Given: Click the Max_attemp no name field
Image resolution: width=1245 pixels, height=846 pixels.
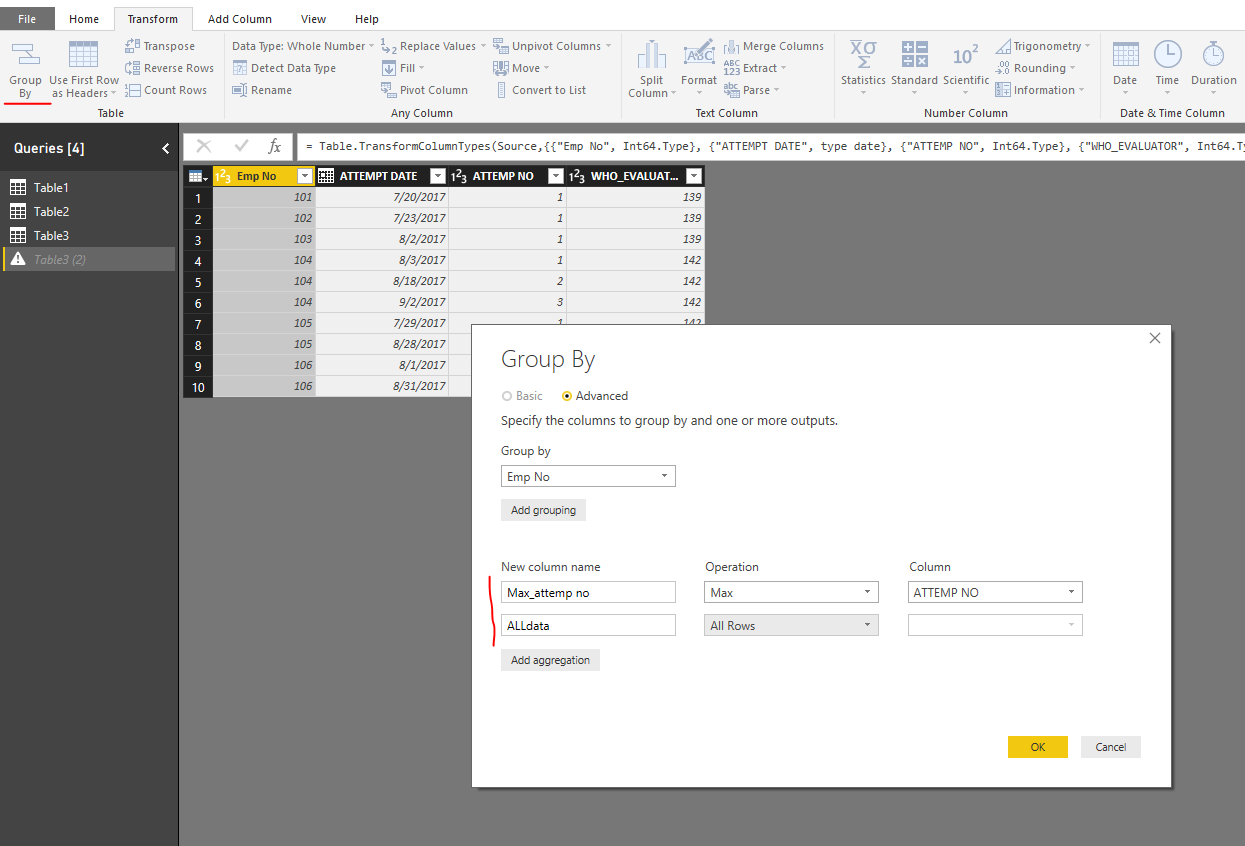Looking at the screenshot, I should click(588, 593).
